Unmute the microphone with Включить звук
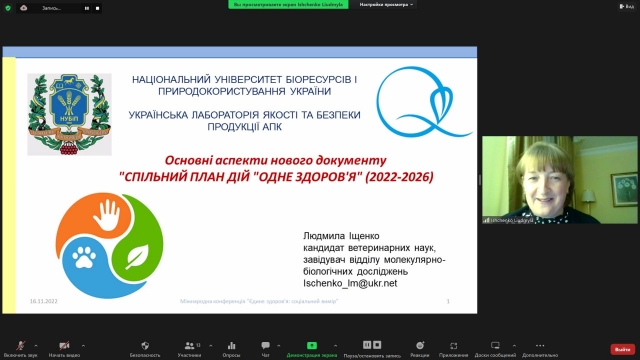 click(20, 349)
